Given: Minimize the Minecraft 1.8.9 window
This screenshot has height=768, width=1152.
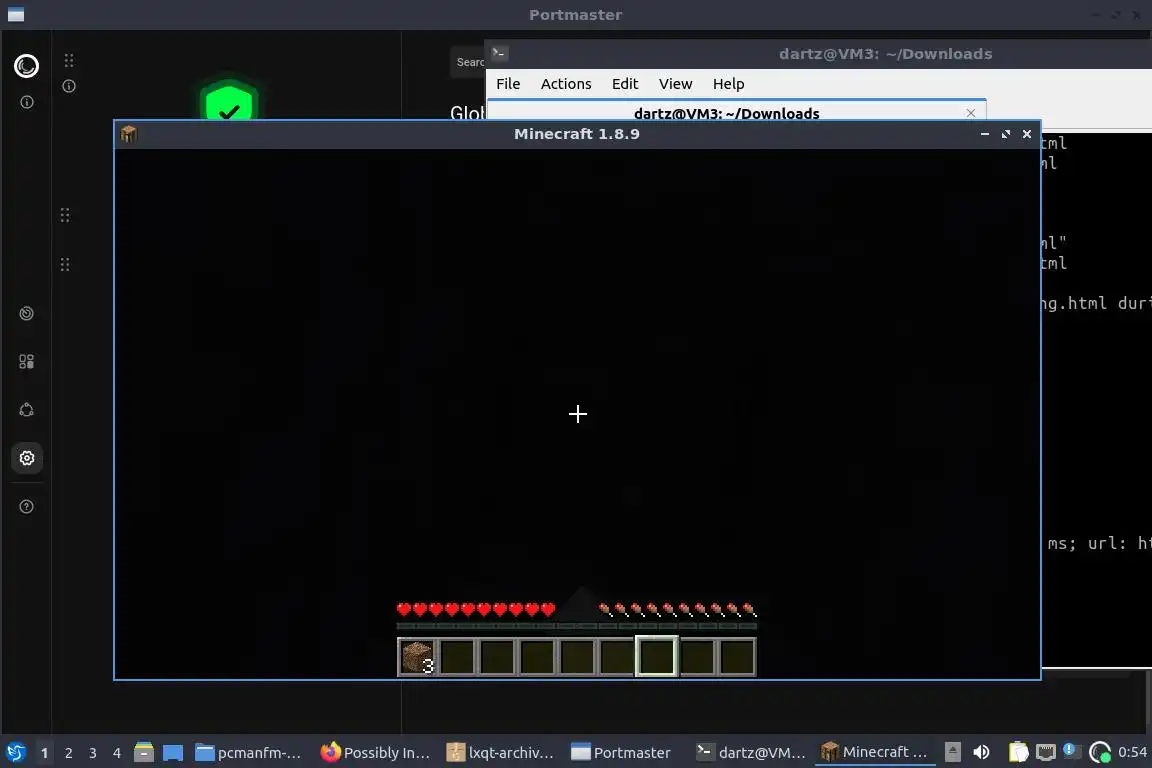Looking at the screenshot, I should (984, 134).
